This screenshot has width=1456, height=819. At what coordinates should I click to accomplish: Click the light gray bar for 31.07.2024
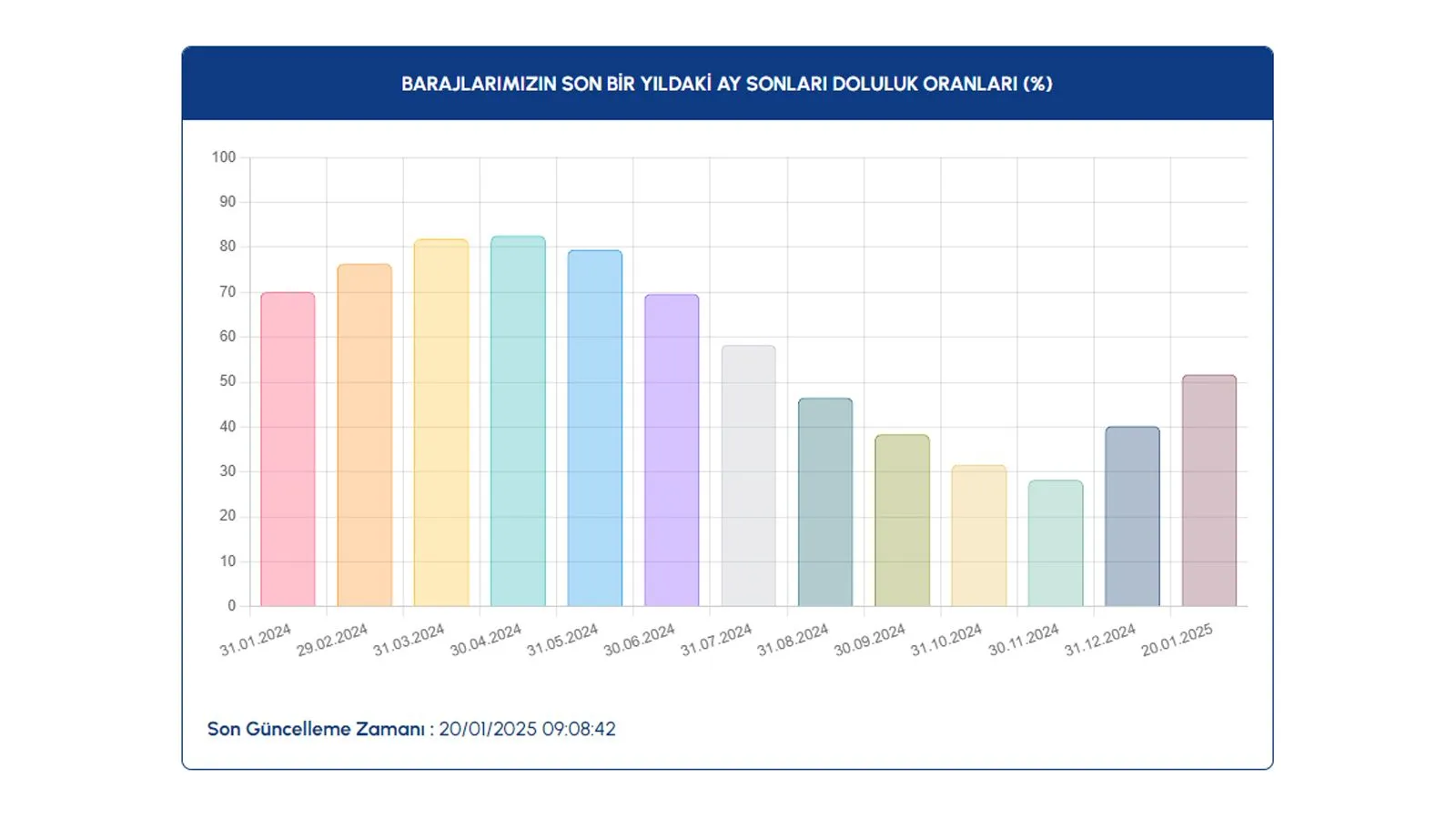point(749,476)
